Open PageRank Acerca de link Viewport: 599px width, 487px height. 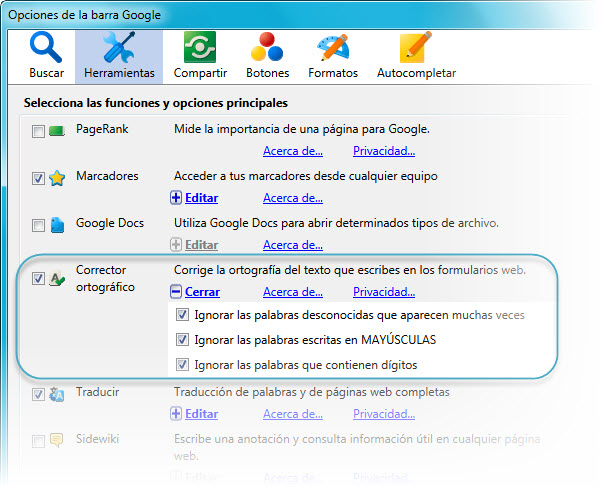pos(293,151)
